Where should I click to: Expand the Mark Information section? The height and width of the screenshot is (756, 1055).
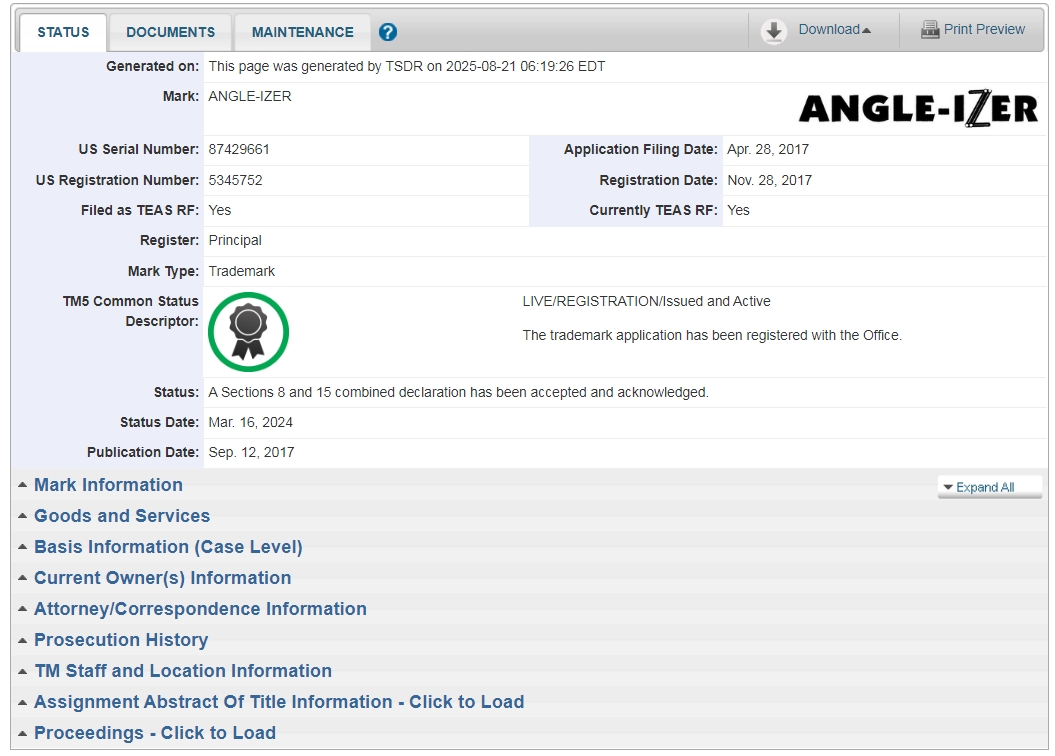pyautogui.click(x=108, y=485)
